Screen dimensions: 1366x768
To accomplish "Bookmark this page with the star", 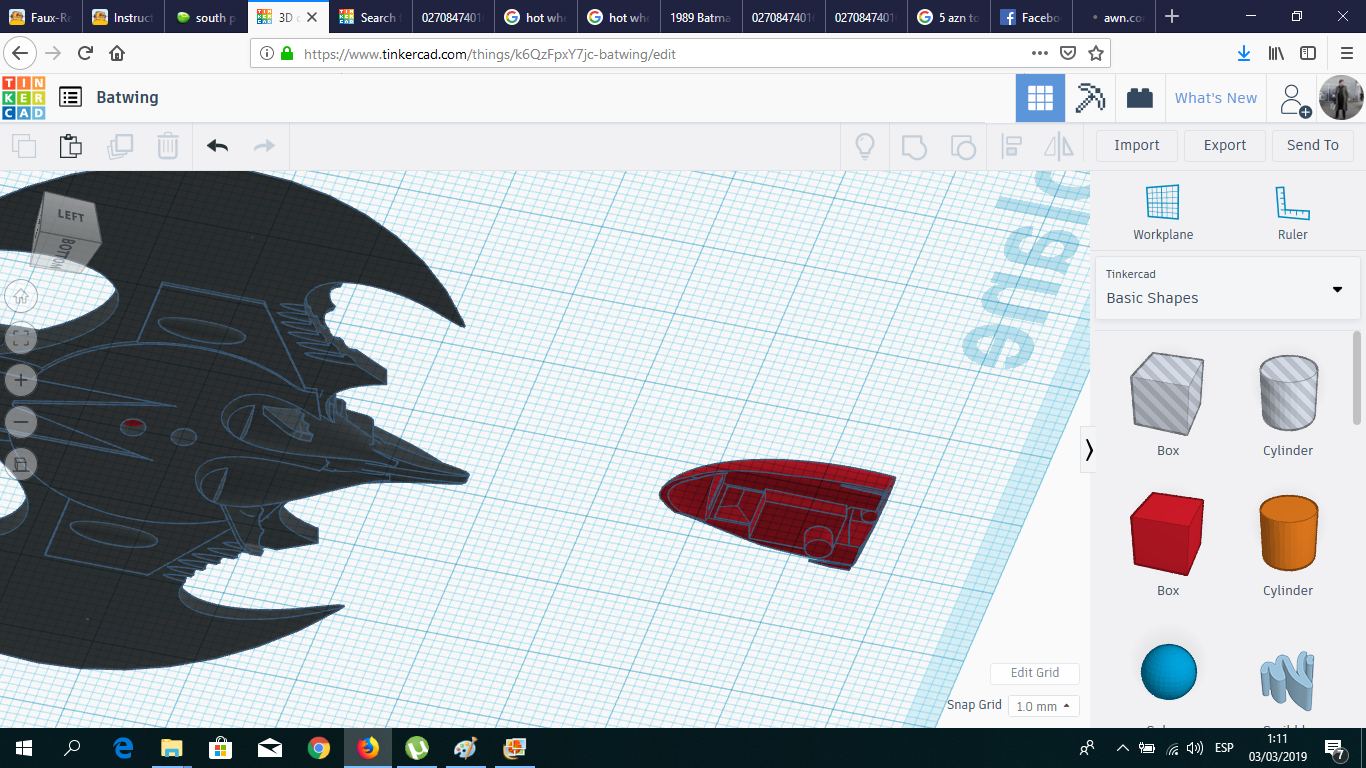I will coord(1096,53).
